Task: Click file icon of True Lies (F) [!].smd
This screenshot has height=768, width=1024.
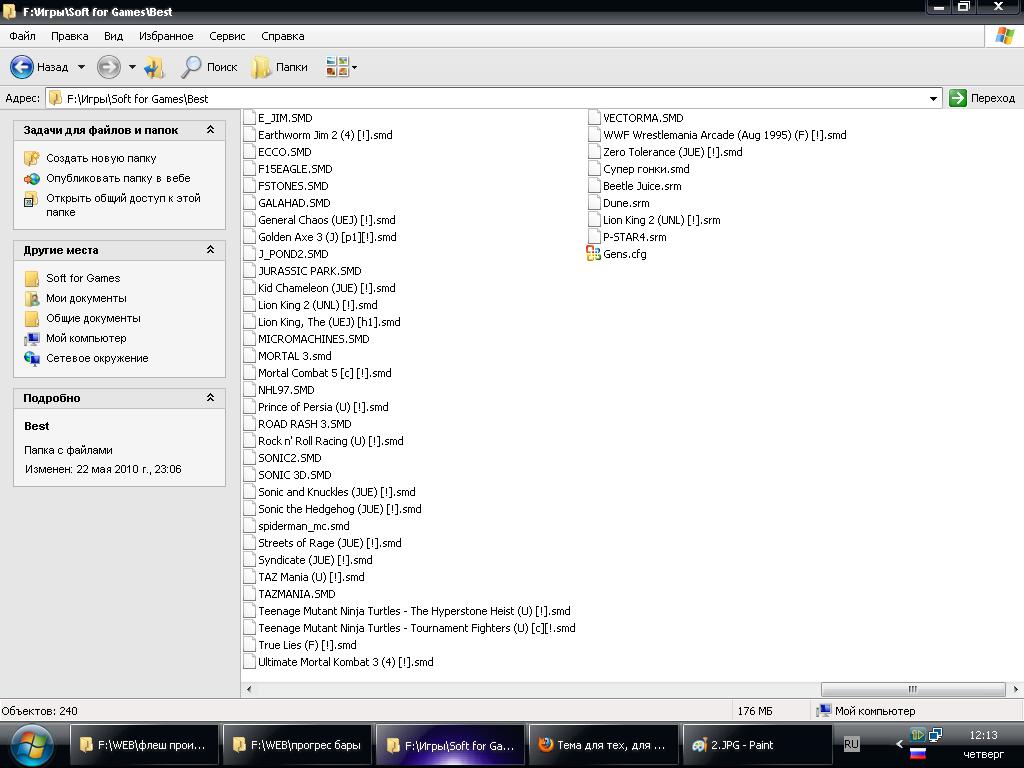Action: click(249, 645)
